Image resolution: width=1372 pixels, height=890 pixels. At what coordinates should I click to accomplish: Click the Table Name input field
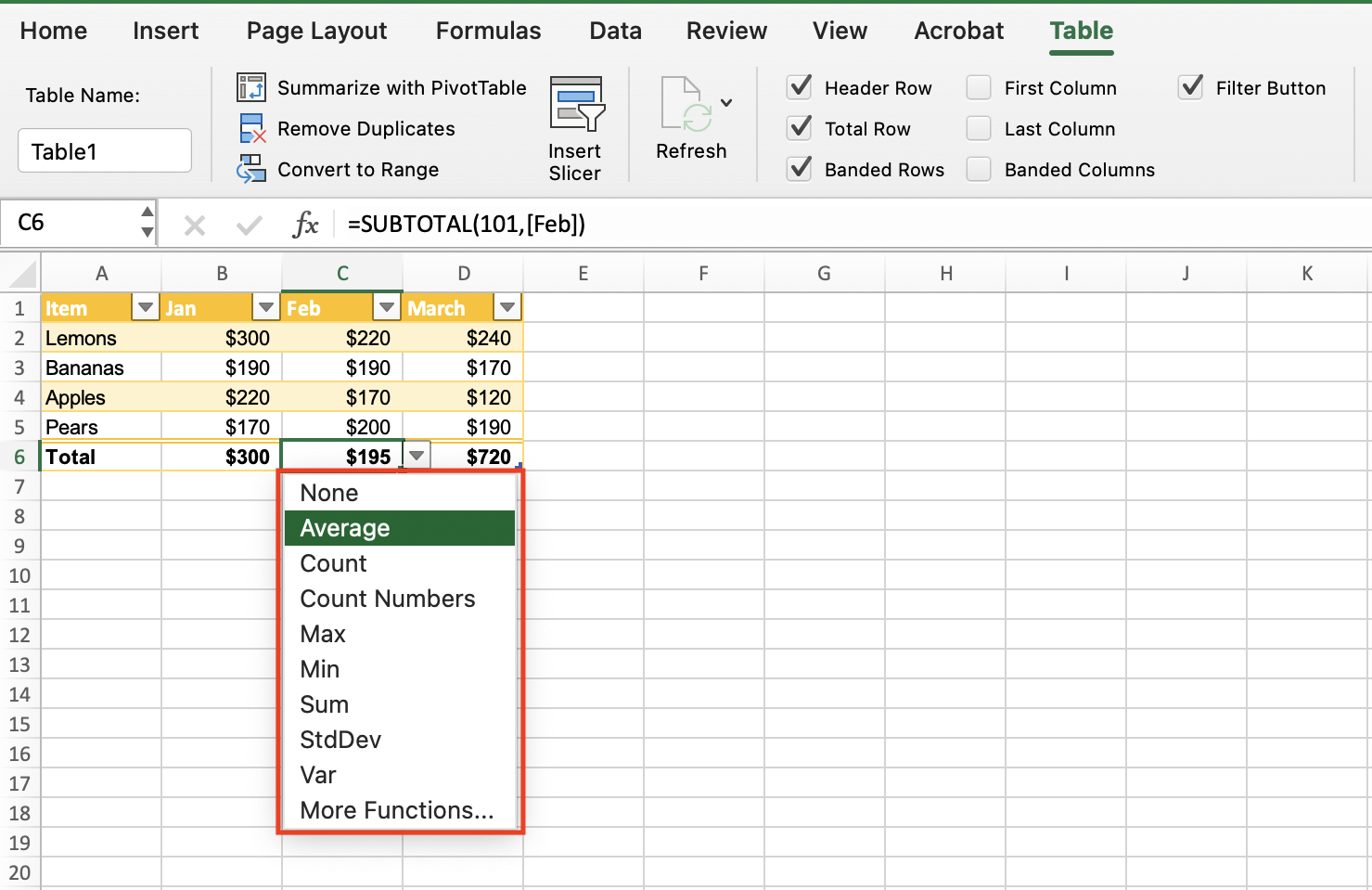[x=104, y=150]
